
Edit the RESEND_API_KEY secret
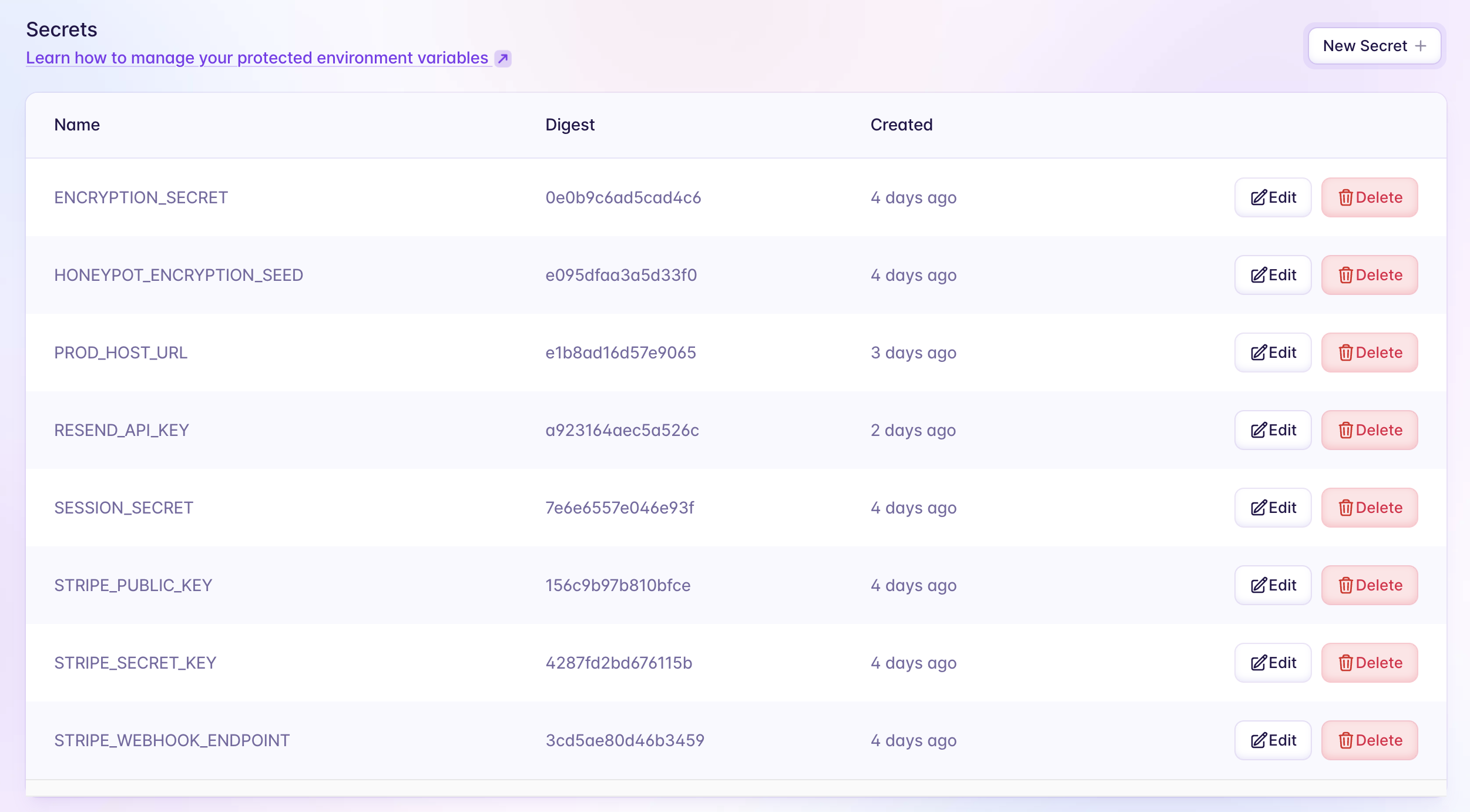click(1273, 430)
